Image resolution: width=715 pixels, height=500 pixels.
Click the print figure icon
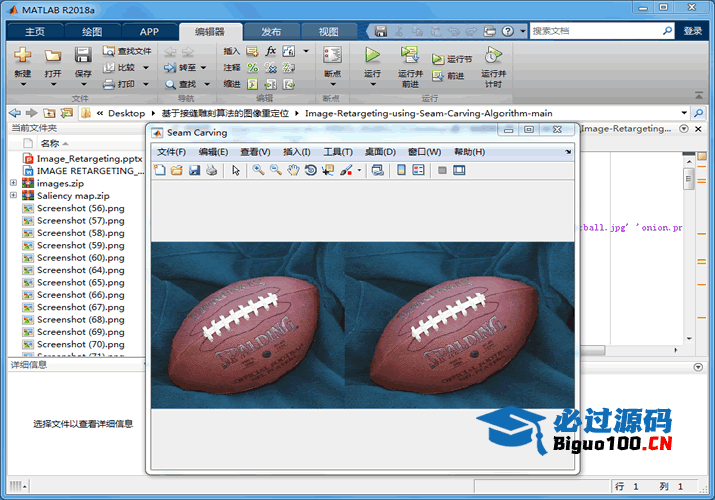click(x=211, y=170)
